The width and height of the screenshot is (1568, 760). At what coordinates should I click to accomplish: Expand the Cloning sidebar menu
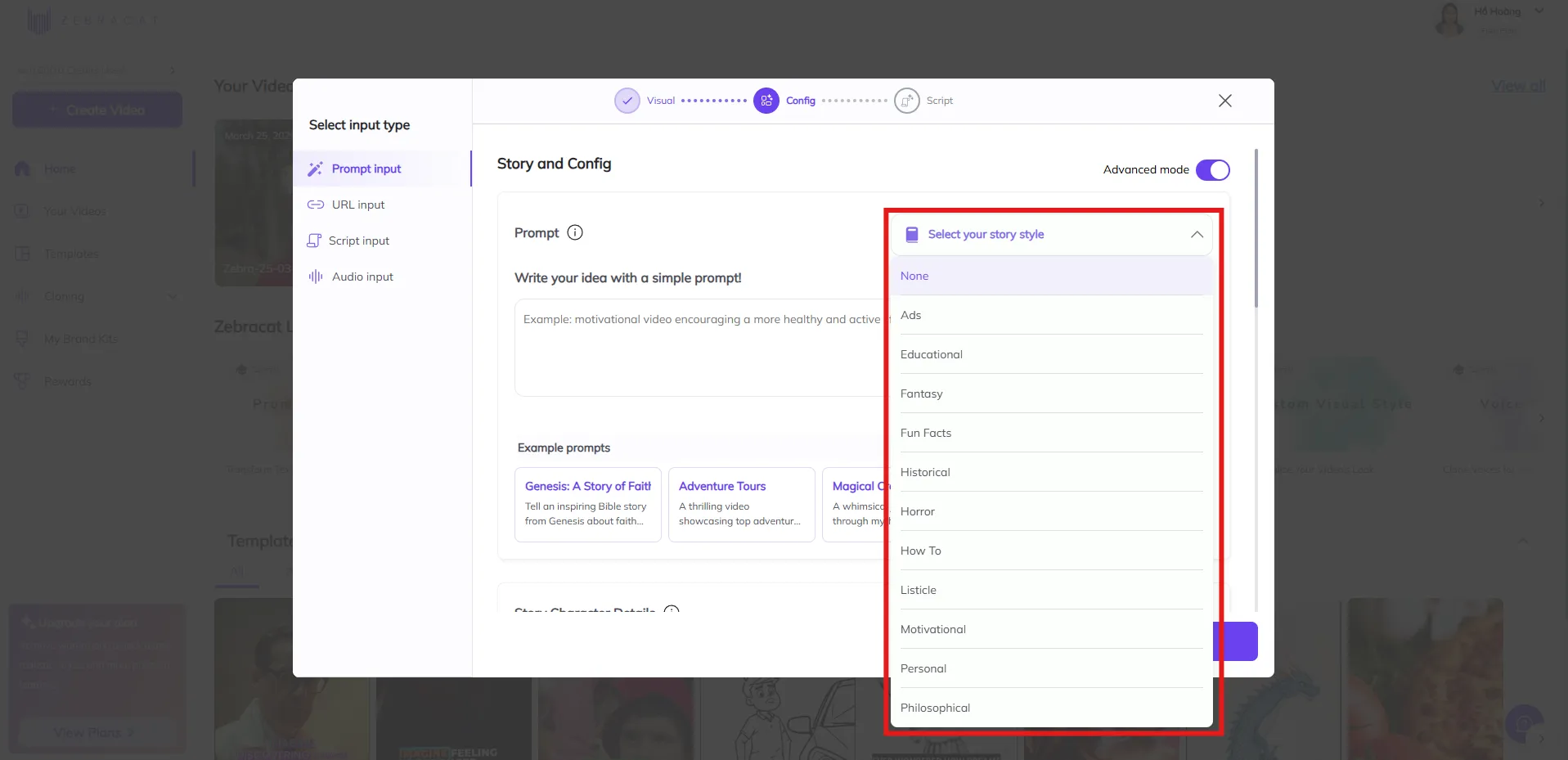97,296
